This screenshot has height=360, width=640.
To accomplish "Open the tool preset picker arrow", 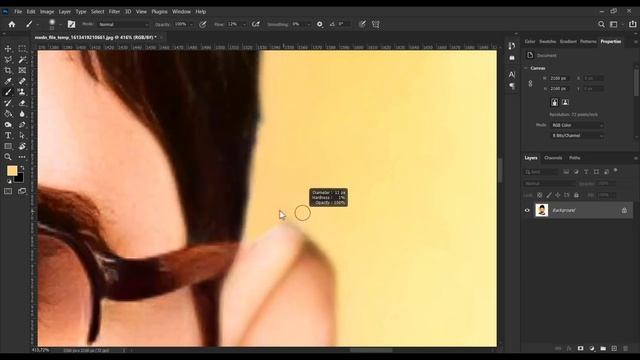I will pos(38,25).
